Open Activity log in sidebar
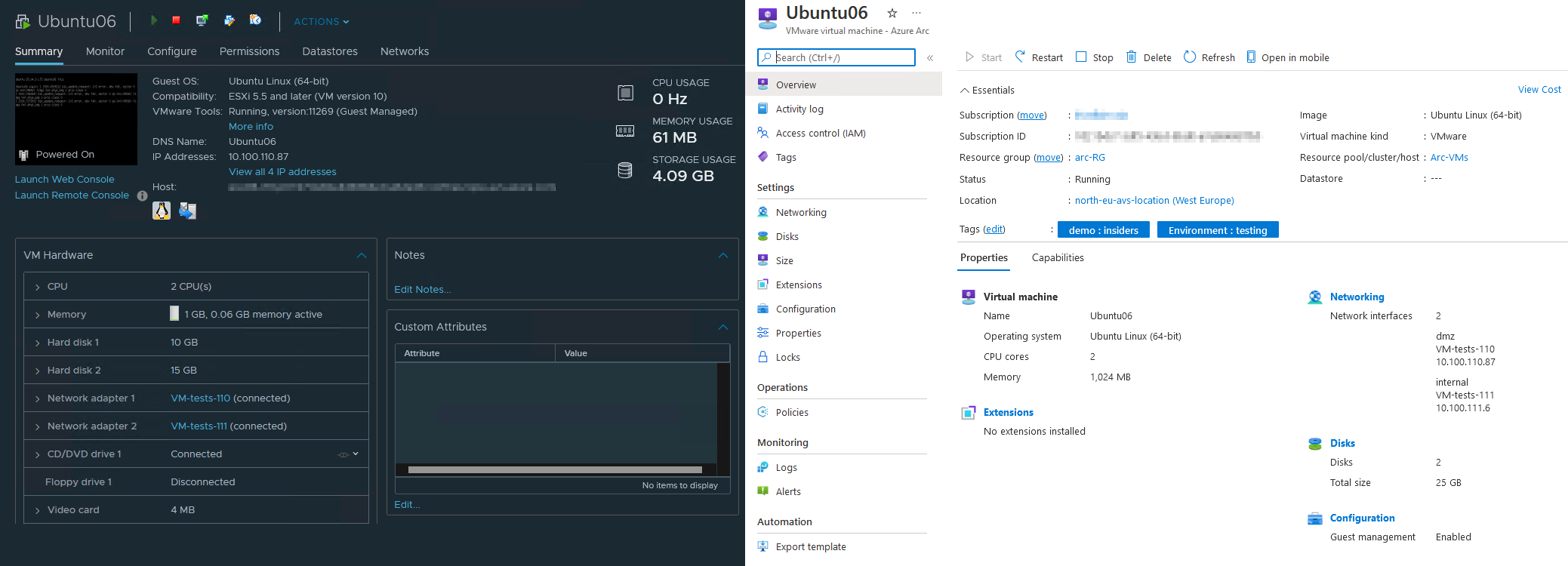This screenshot has width=1568, height=566. (x=799, y=109)
